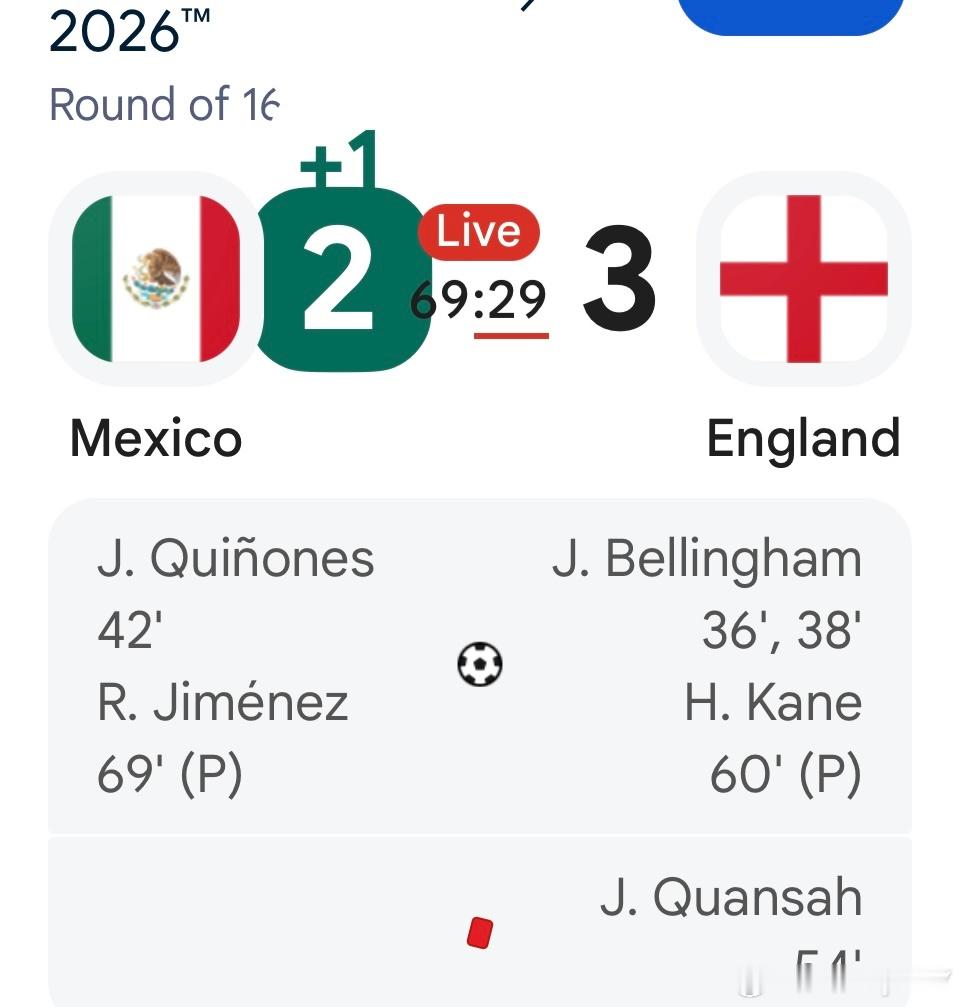The width and height of the screenshot is (960, 1007).
Task: Select scorer J. Bellingham
Action: pos(707,560)
